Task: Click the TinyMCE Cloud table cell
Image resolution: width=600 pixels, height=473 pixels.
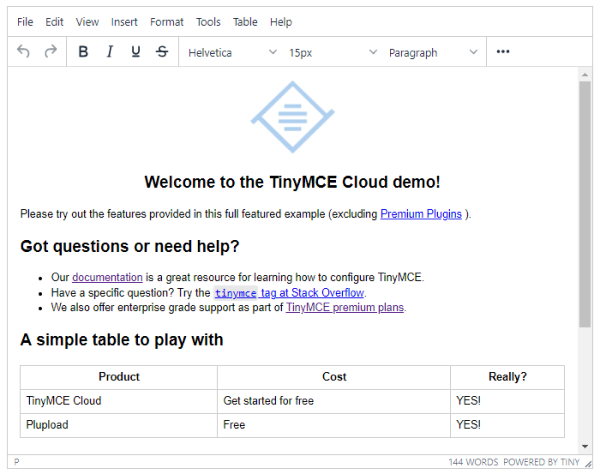Action: click(x=119, y=401)
